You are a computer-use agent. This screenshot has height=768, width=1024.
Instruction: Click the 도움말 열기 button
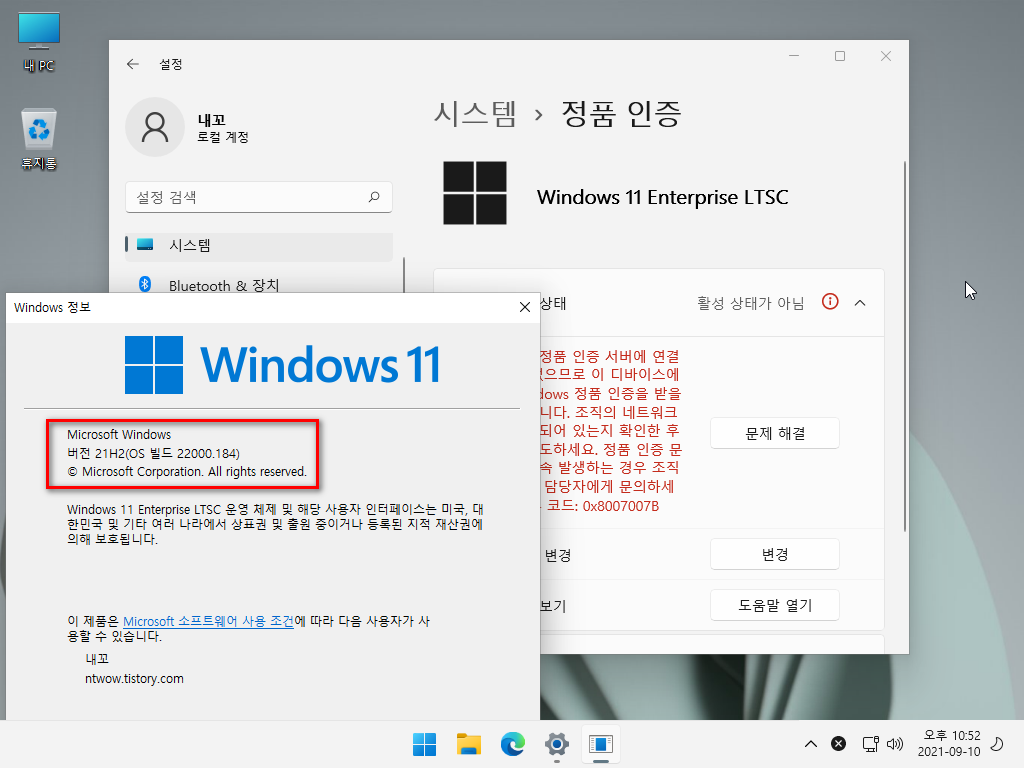coord(775,605)
